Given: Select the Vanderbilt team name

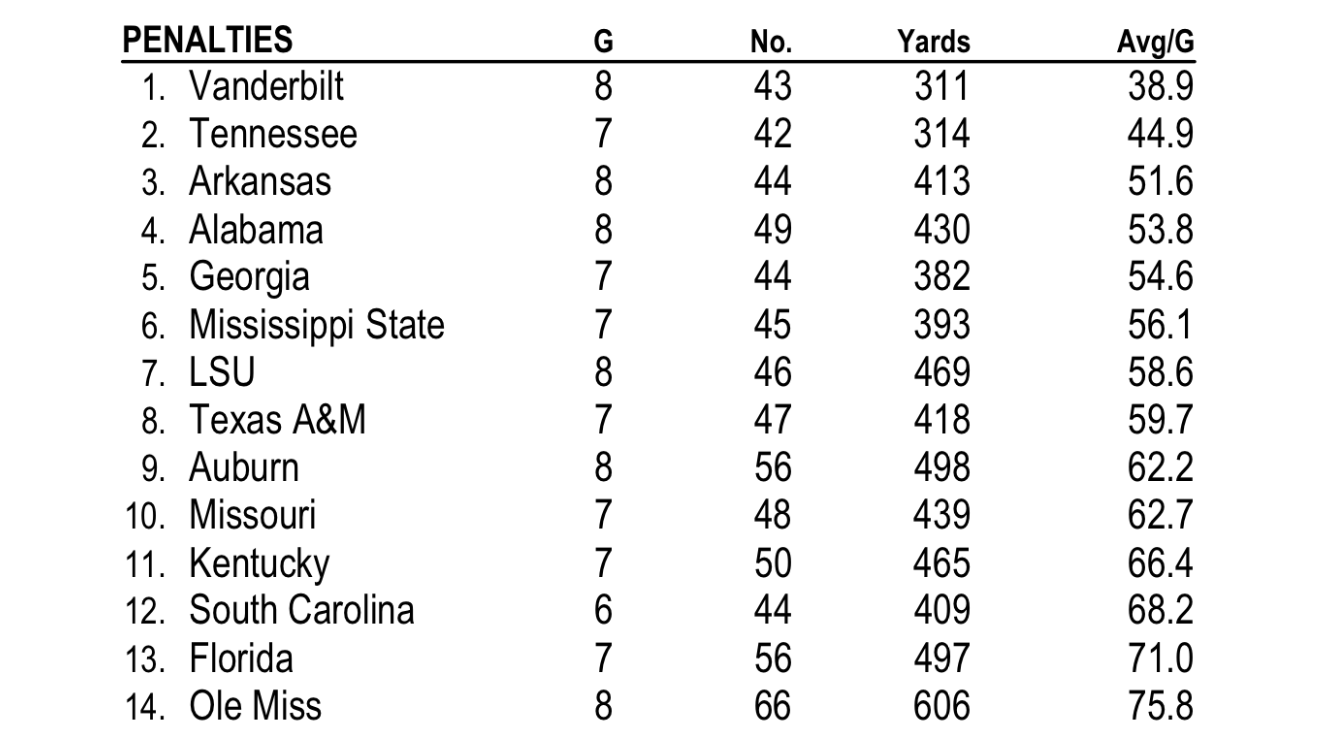Looking at the screenshot, I should [x=266, y=87].
